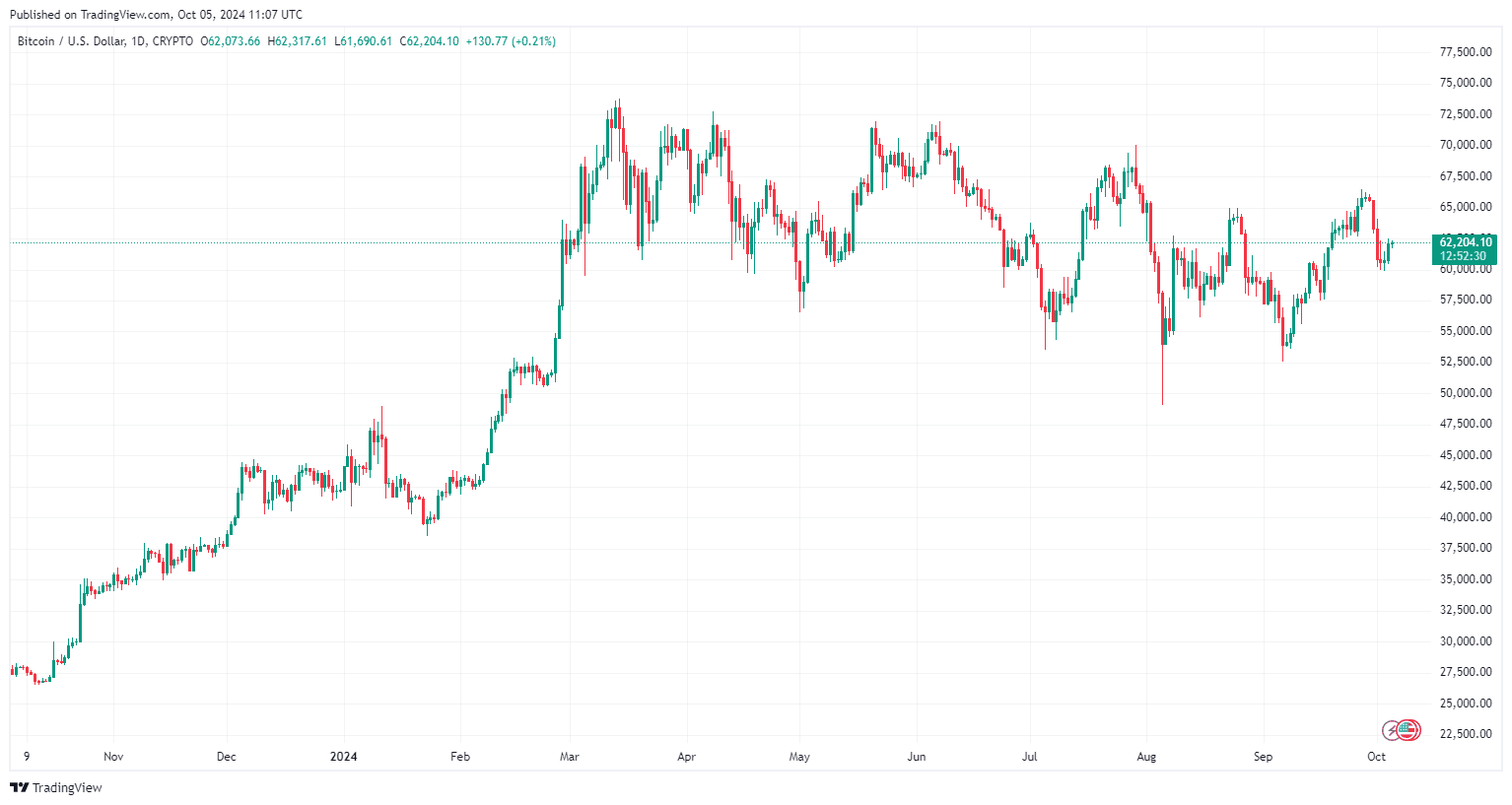Click the 45,000.00 price axis label

[x=1466, y=455]
